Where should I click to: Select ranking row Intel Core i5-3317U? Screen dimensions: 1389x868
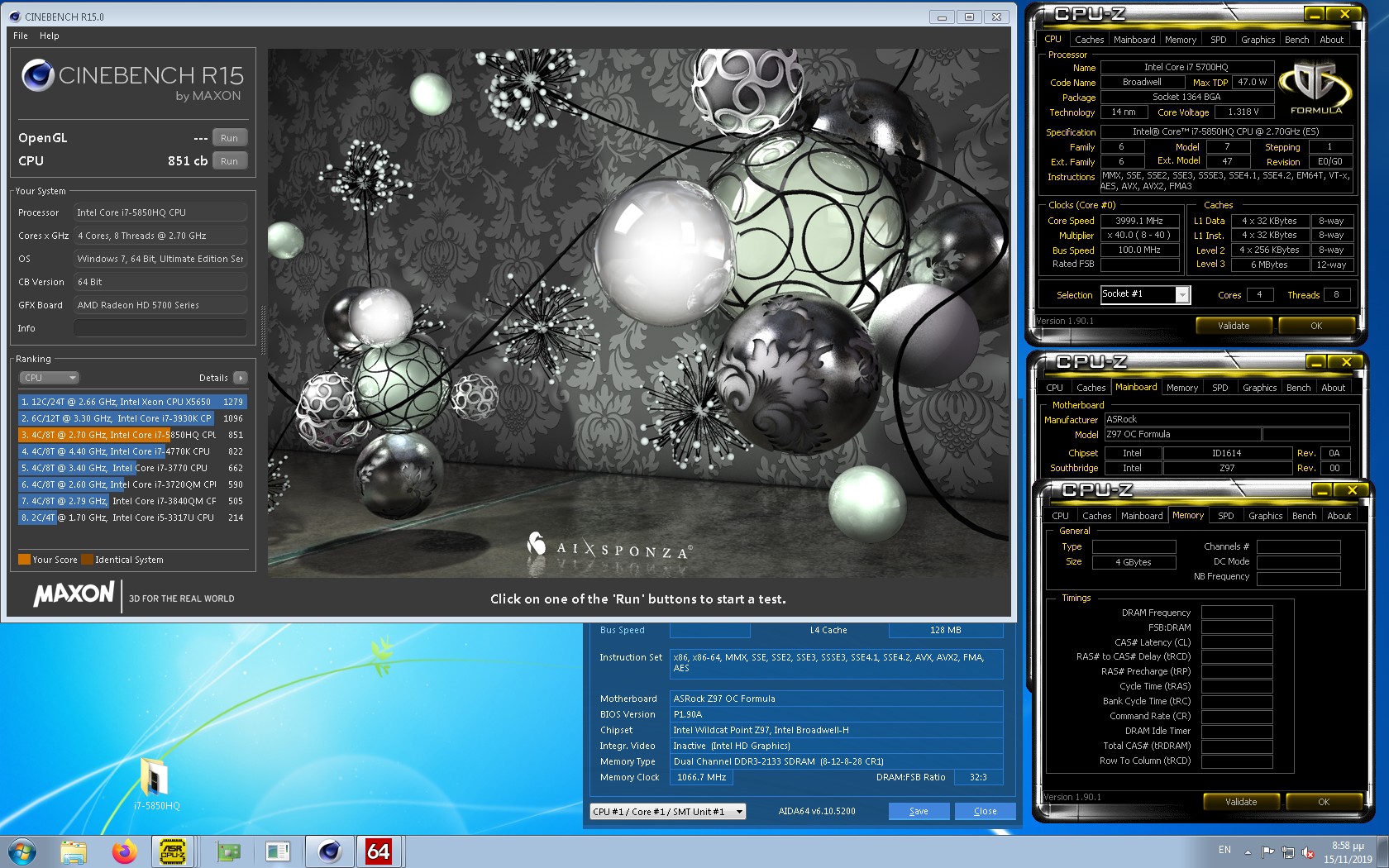[x=132, y=517]
